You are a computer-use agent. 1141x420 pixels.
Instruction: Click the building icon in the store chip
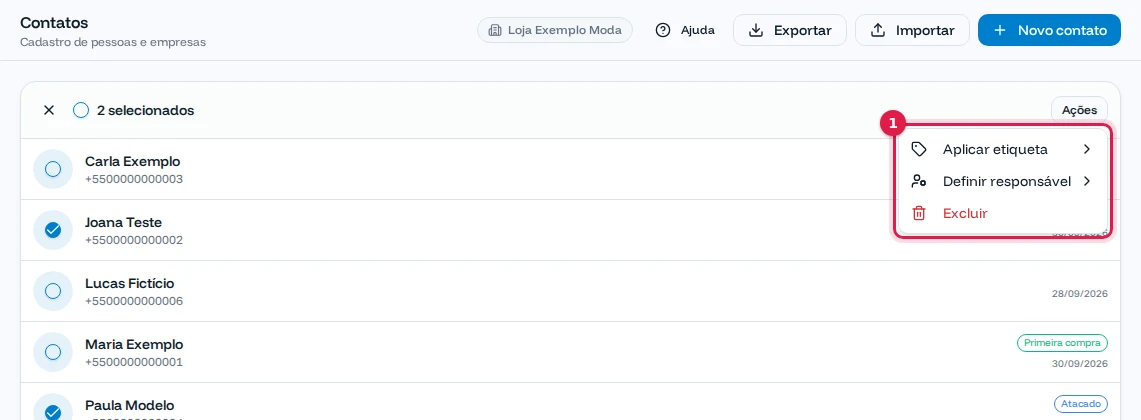coord(495,31)
